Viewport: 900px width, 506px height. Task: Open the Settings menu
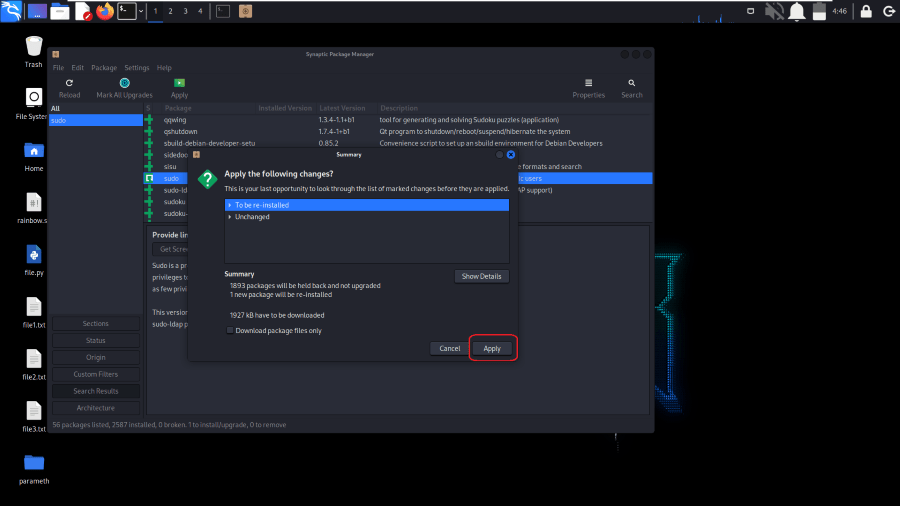[x=137, y=68]
